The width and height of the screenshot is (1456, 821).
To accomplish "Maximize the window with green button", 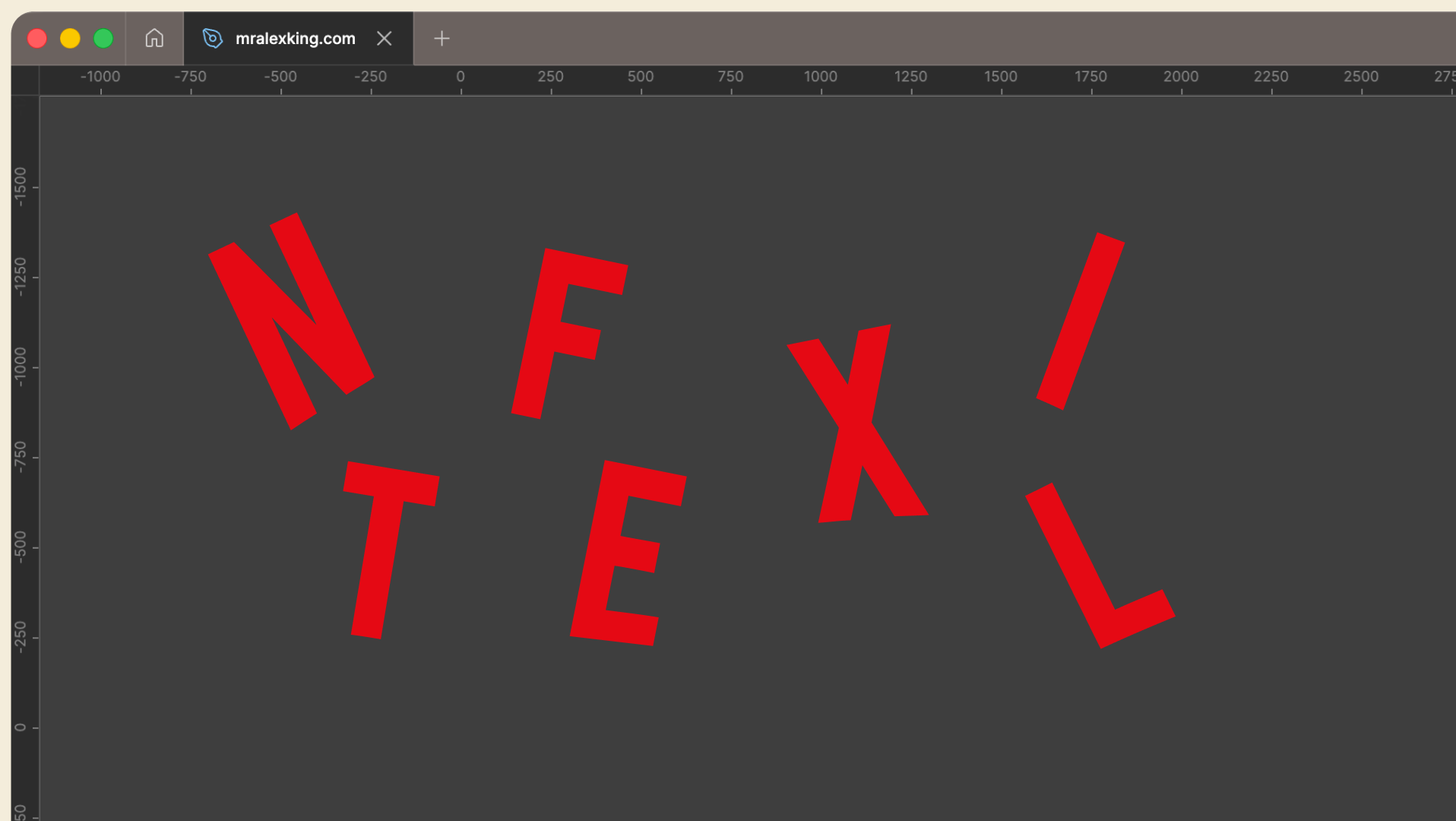I will tap(103, 38).
